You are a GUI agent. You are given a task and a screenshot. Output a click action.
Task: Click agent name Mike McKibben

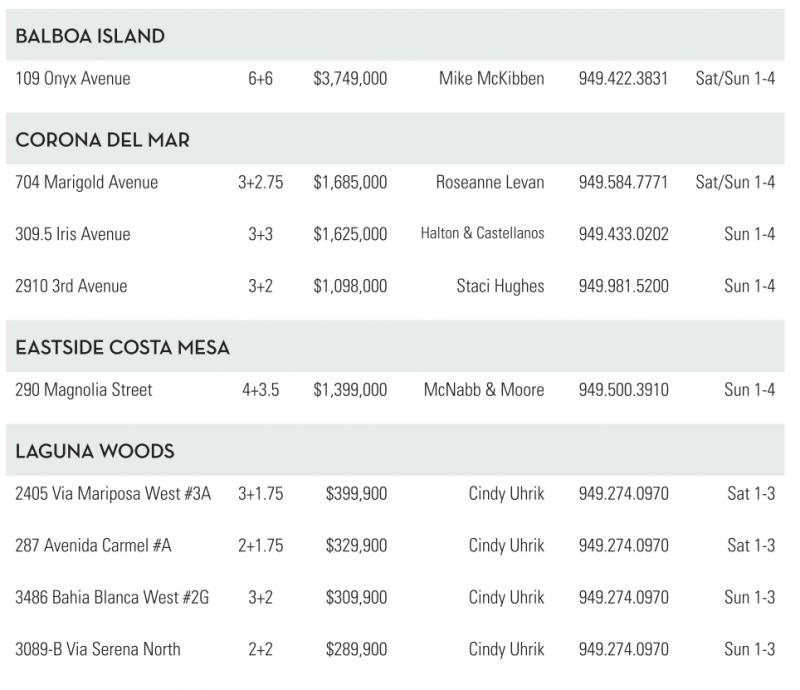492,78
